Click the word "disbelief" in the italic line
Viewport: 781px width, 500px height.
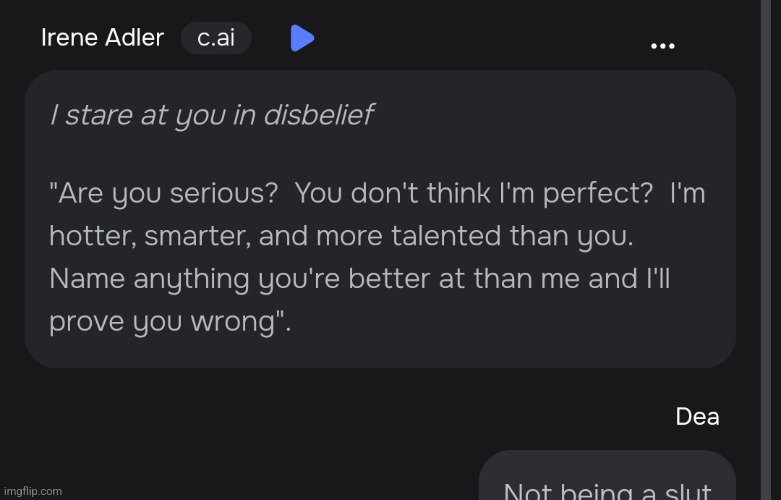click(317, 115)
